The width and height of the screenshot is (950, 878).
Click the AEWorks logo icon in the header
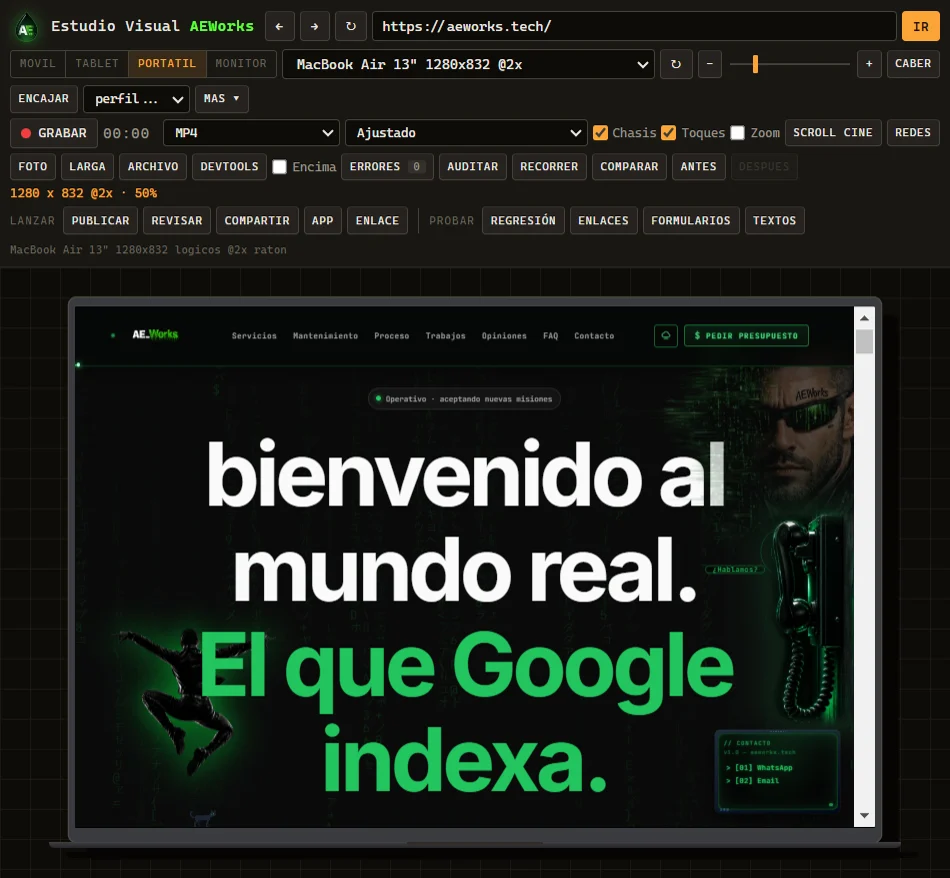pyautogui.click(x=25, y=27)
